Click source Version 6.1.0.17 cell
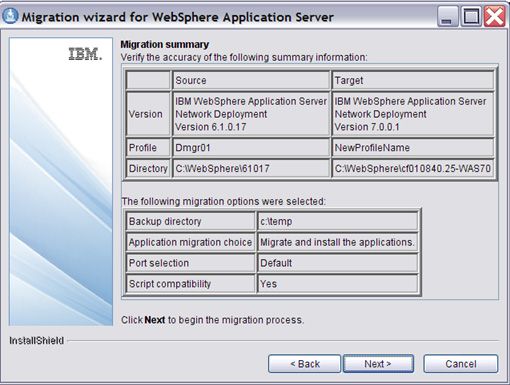 (x=251, y=114)
